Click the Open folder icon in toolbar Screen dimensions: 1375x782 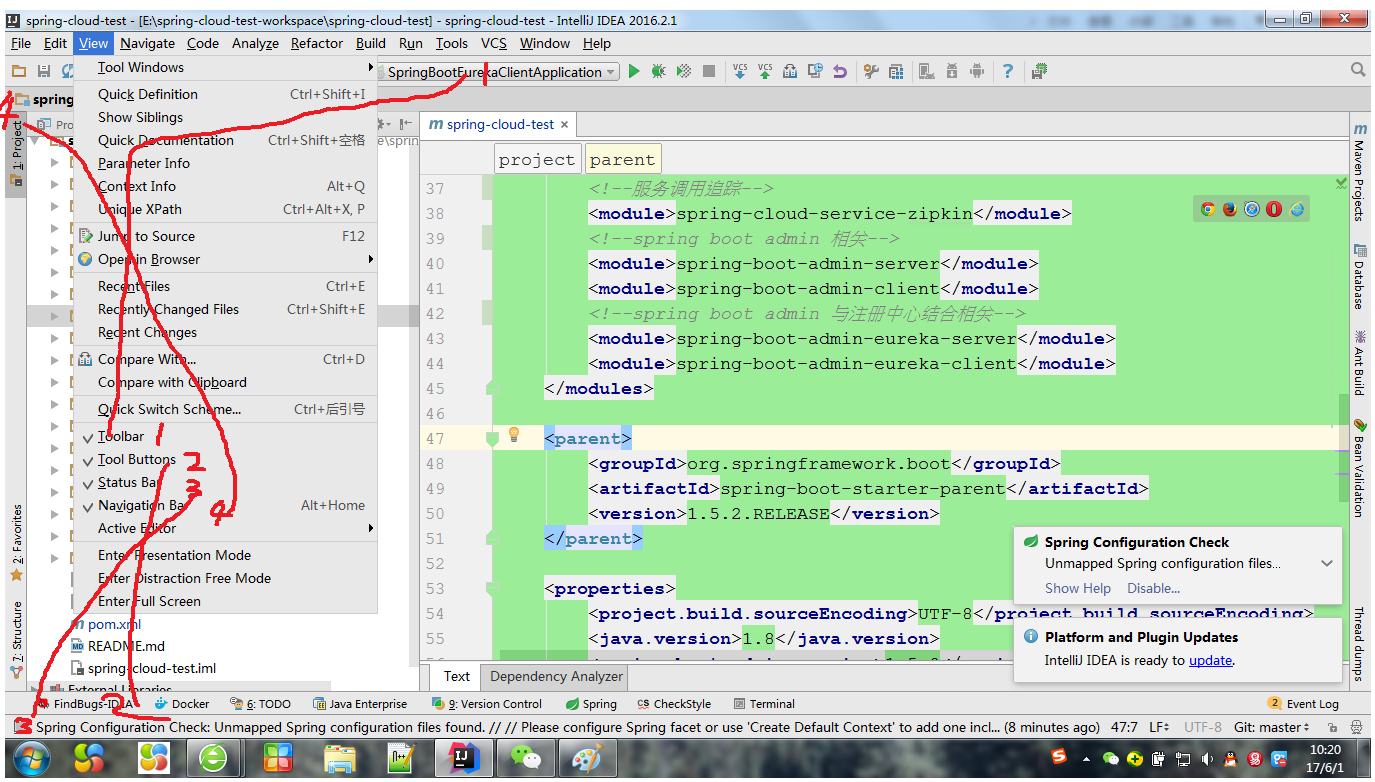pos(19,71)
